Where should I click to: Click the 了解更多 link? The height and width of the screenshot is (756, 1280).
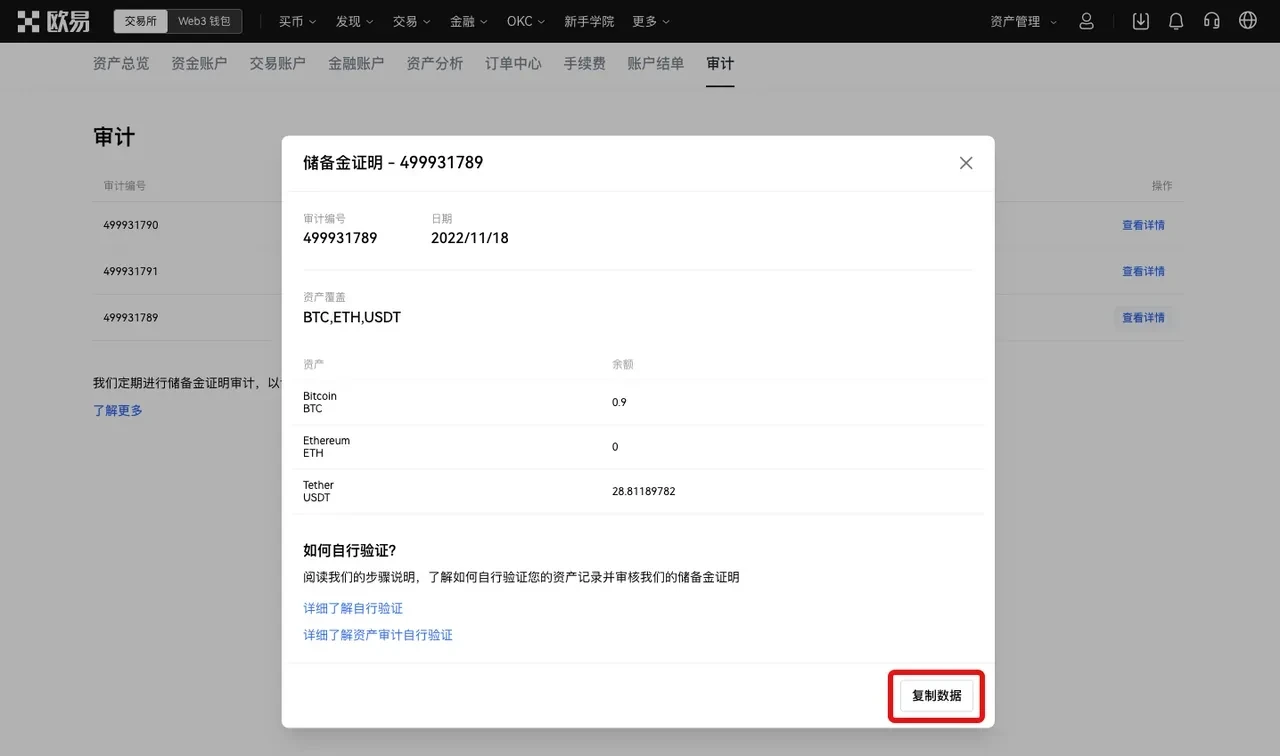(118, 410)
